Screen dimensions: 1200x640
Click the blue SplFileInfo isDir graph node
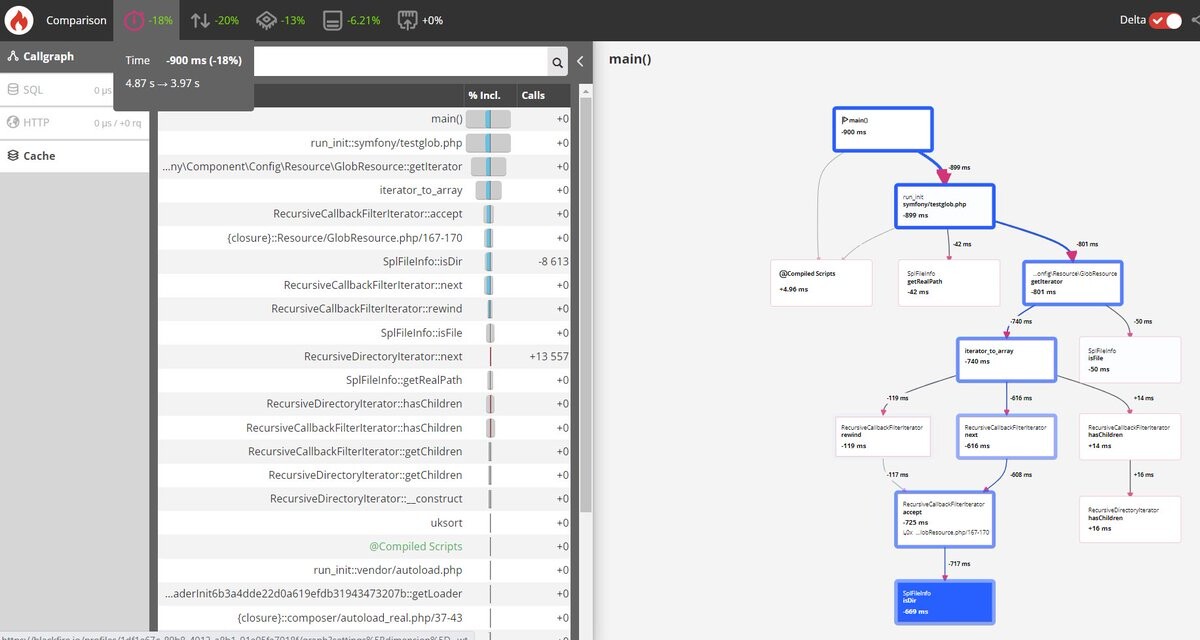[x=944, y=602]
